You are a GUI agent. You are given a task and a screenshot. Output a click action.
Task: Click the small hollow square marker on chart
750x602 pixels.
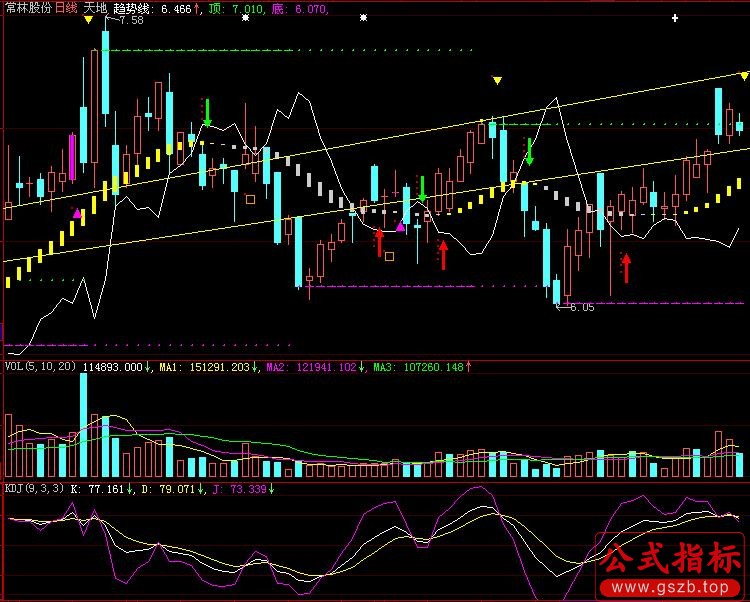(389, 256)
